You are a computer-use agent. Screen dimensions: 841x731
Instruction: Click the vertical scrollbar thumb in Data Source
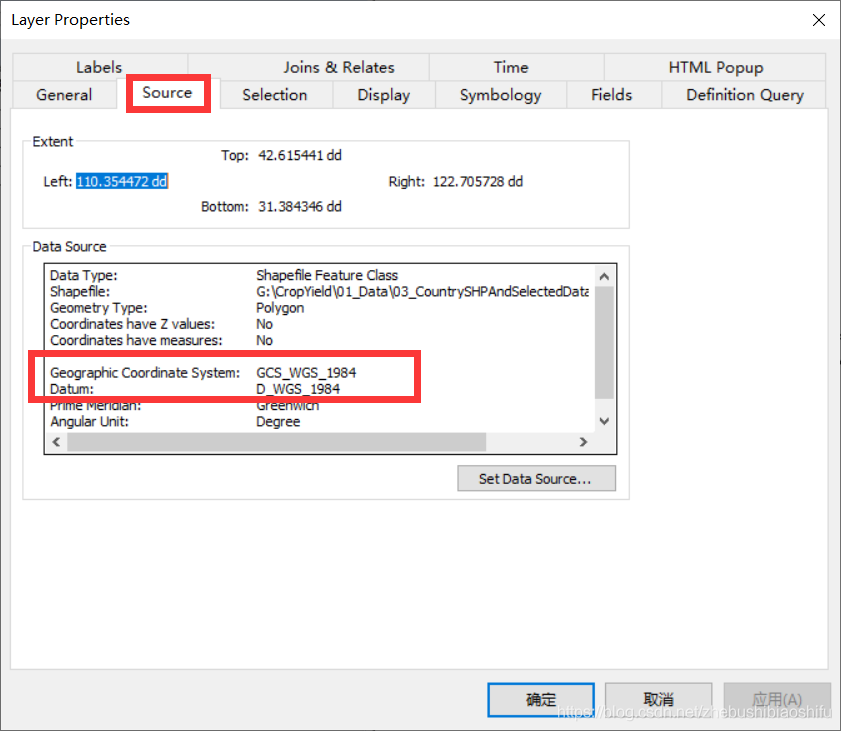(x=604, y=343)
